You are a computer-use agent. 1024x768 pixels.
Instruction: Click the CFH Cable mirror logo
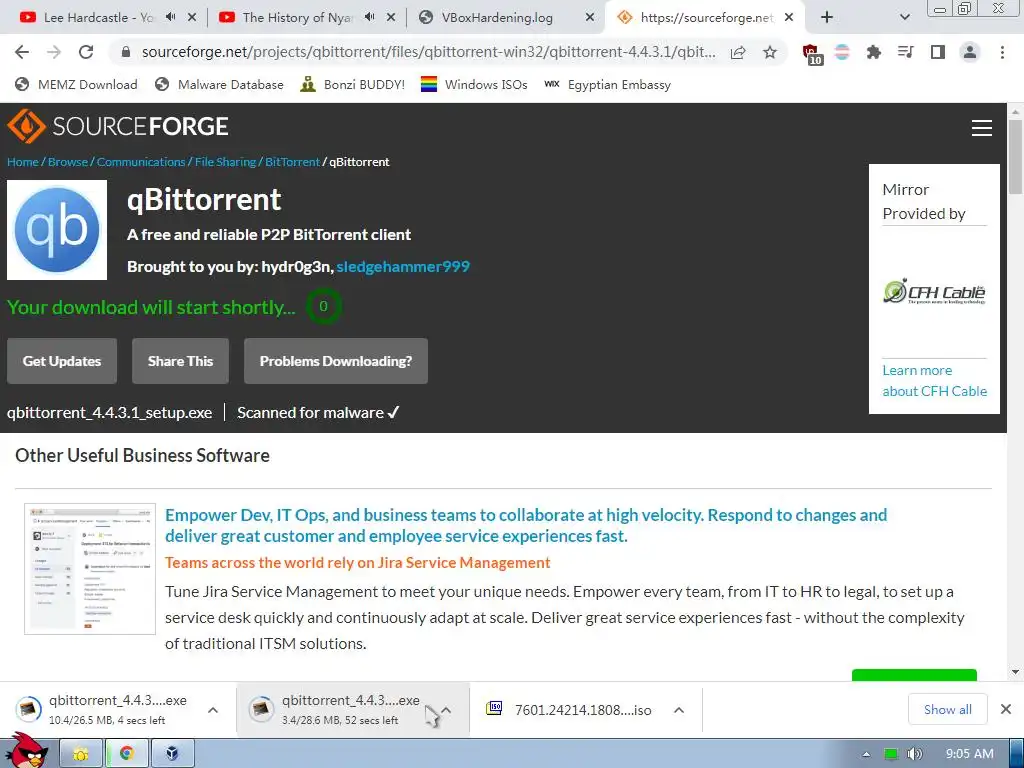tap(934, 291)
